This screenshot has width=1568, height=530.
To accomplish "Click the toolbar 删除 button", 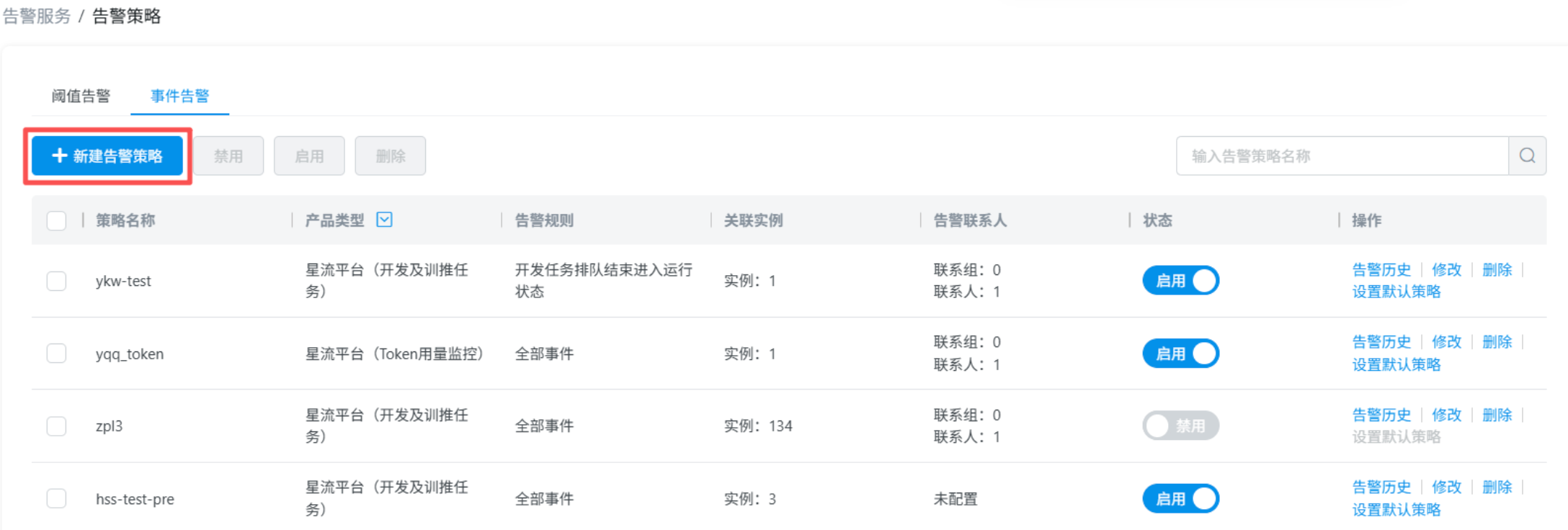I will coord(391,156).
